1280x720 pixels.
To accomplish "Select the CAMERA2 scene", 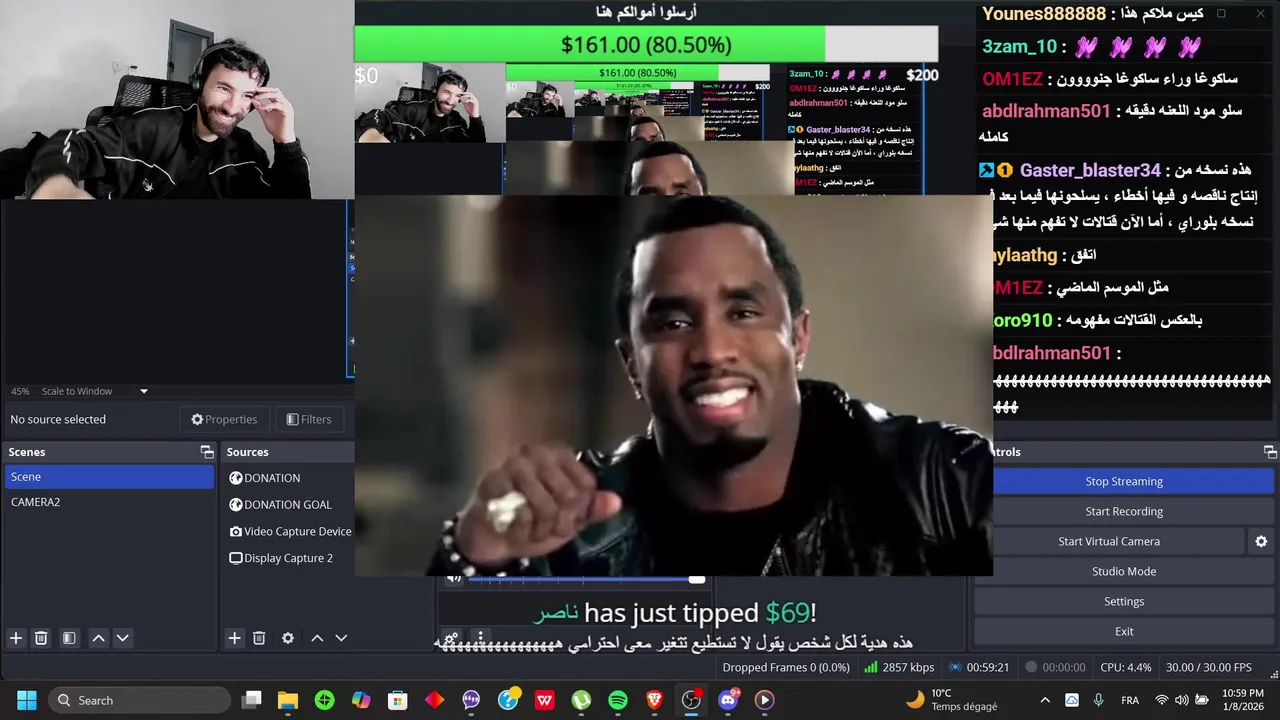I will click(x=109, y=502).
